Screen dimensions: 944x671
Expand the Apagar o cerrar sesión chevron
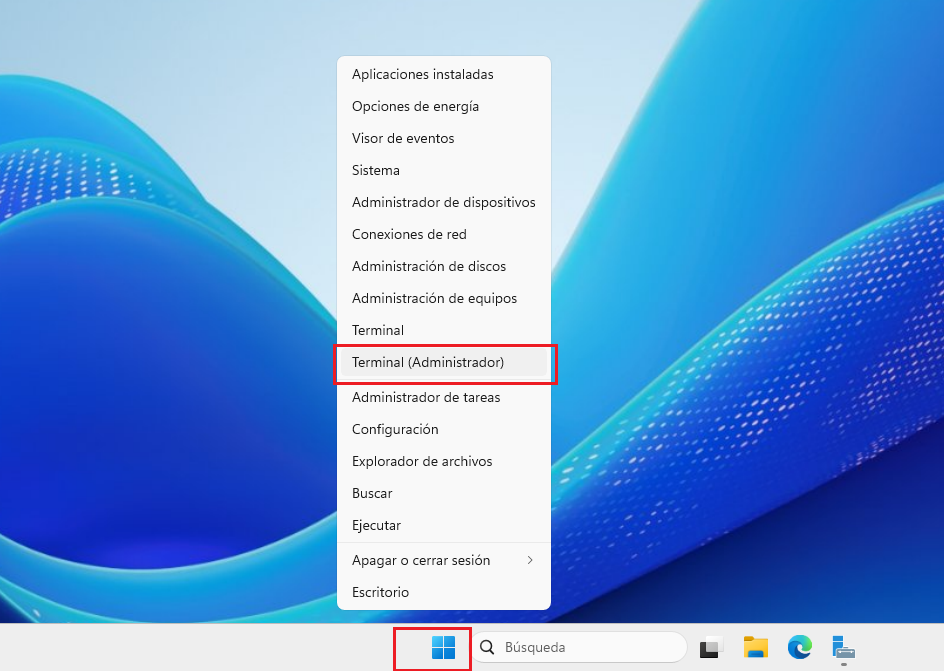click(530, 560)
